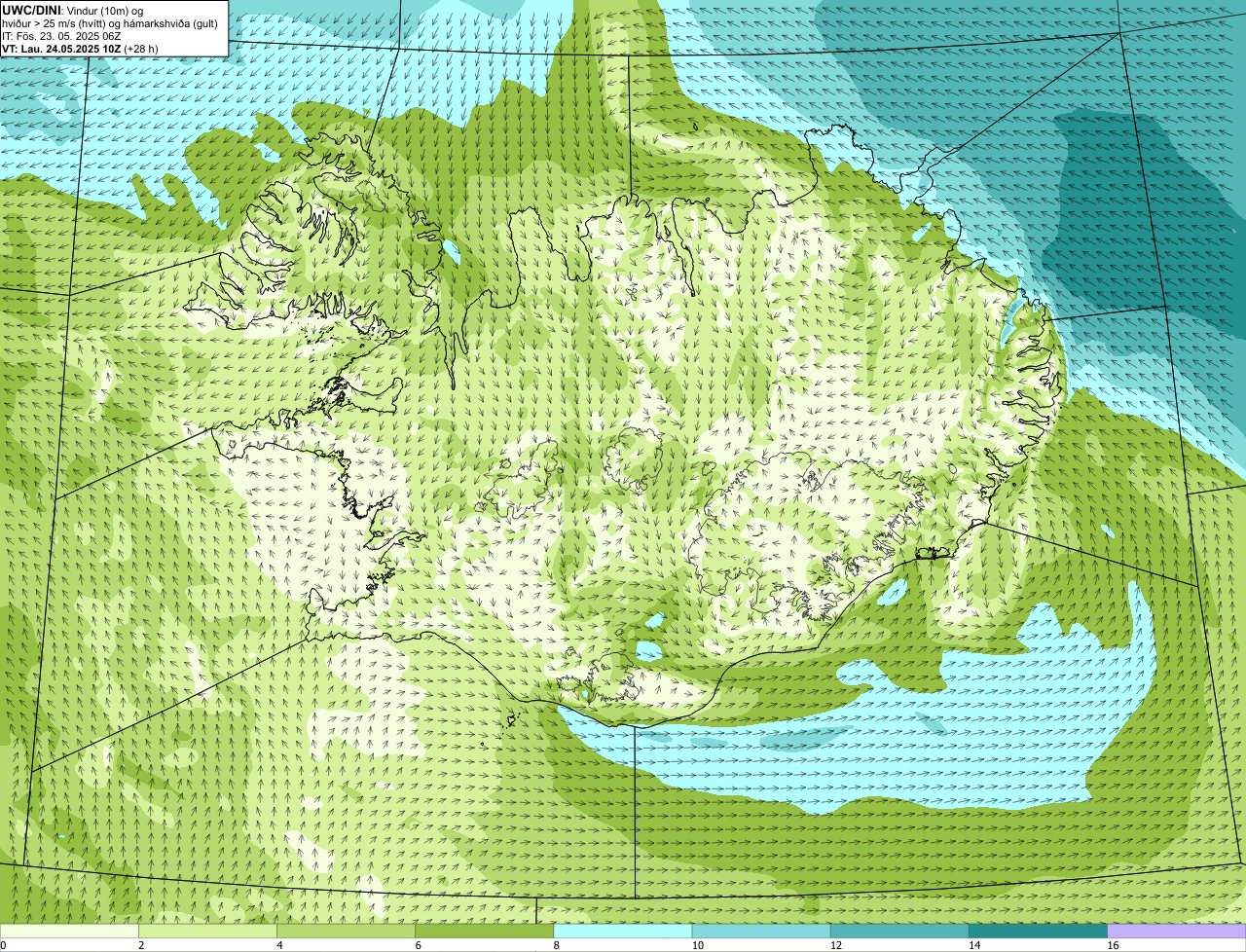The image size is (1246, 952).
Task: Click the 'IT: Fös. 23. 05. 2025 06Z' line
Action: click(61, 36)
